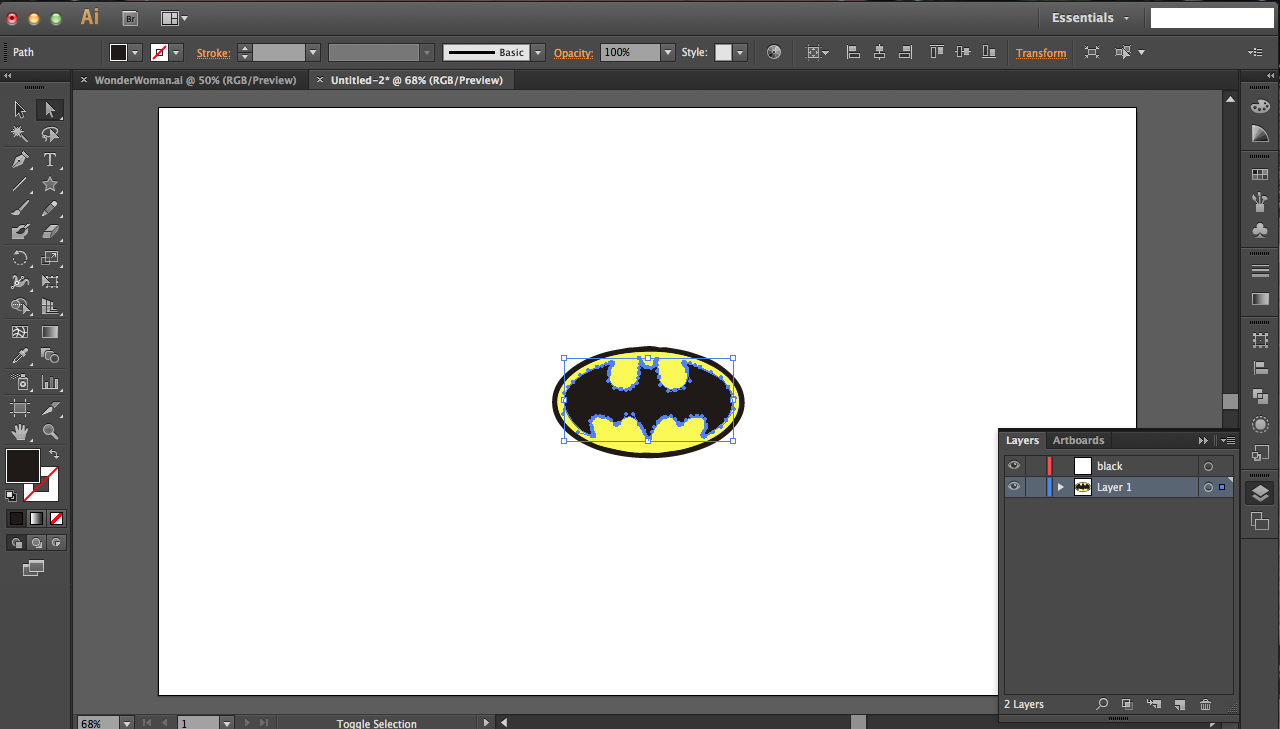Open graphic Style dropdown
The image size is (1280, 729).
[x=740, y=52]
